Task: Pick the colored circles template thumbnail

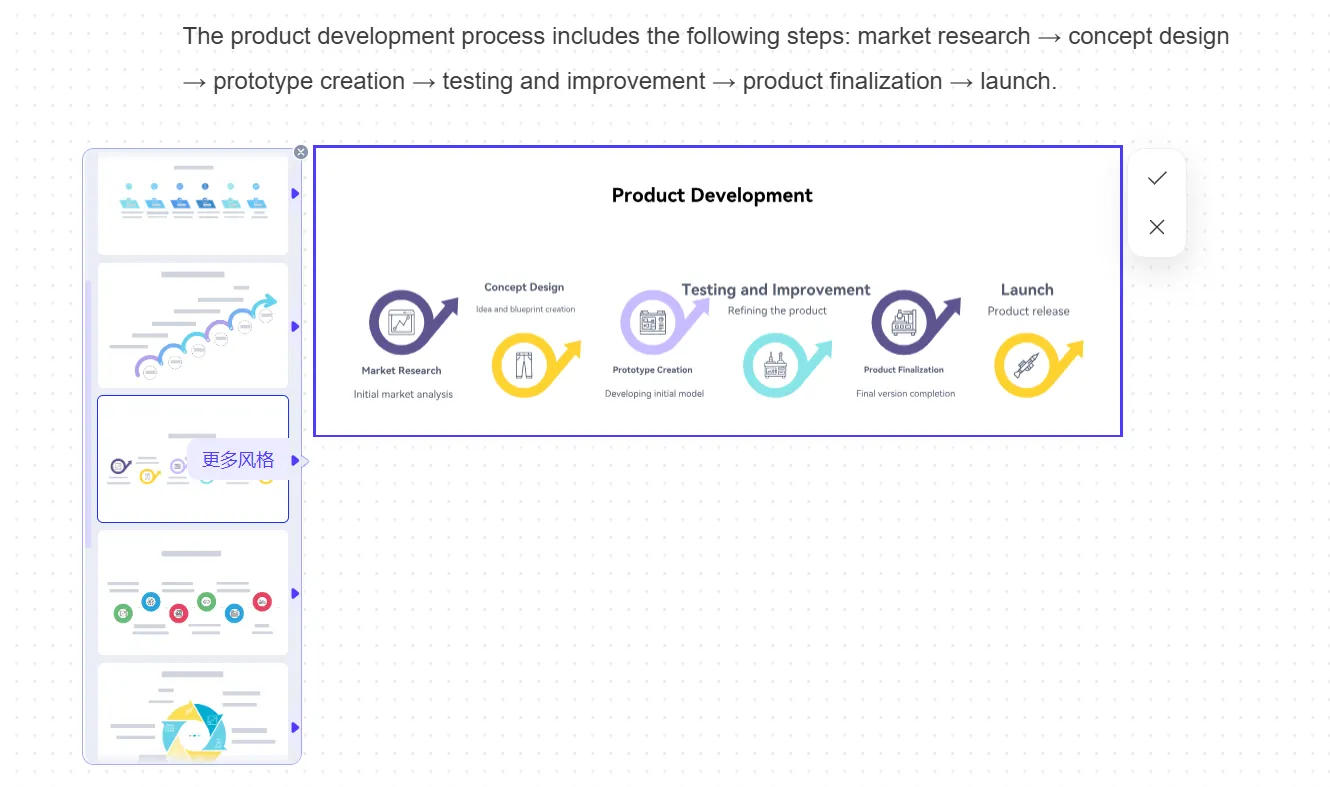Action: click(x=192, y=592)
